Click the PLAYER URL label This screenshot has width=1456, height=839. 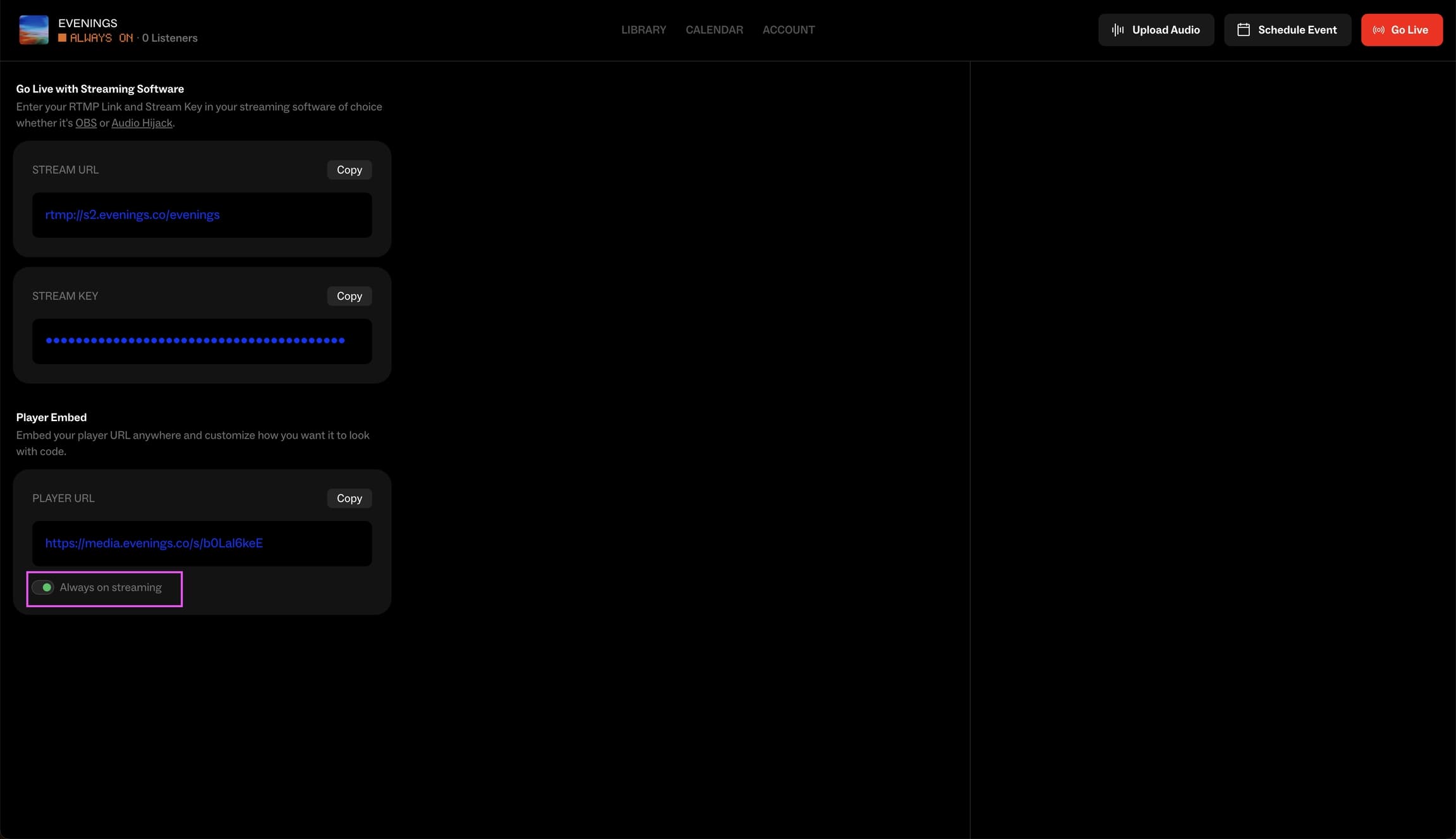tap(63, 498)
